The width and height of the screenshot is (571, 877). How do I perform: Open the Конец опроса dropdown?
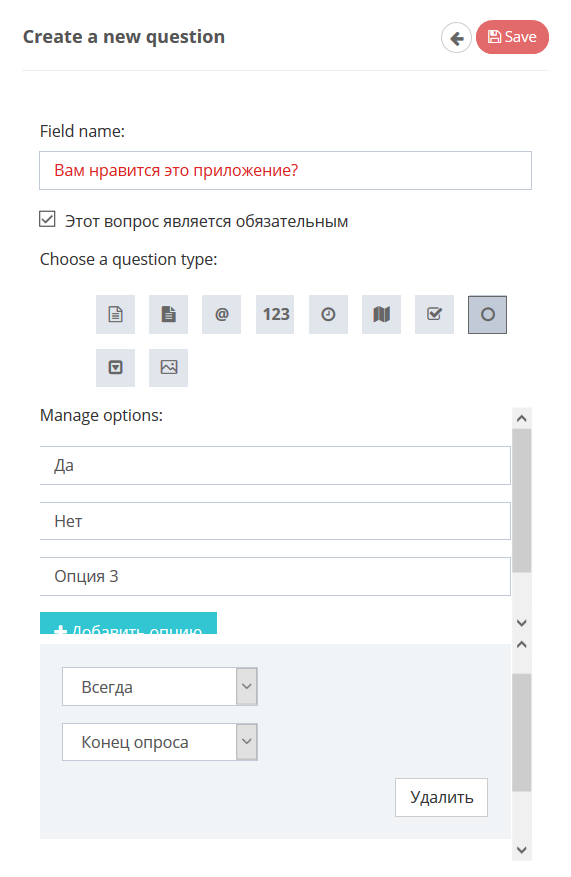click(x=160, y=742)
